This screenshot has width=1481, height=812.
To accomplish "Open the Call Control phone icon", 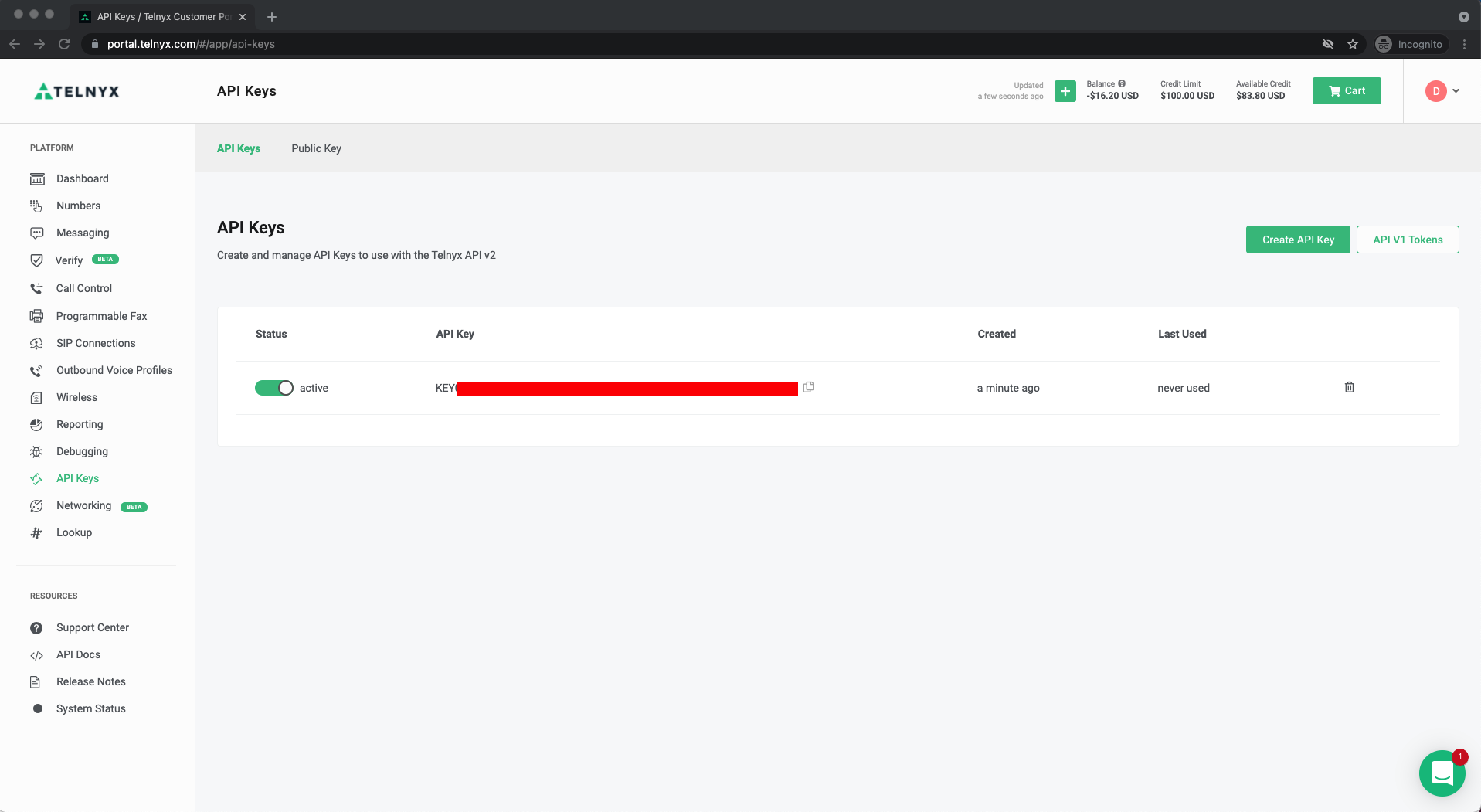I will pos(36,288).
